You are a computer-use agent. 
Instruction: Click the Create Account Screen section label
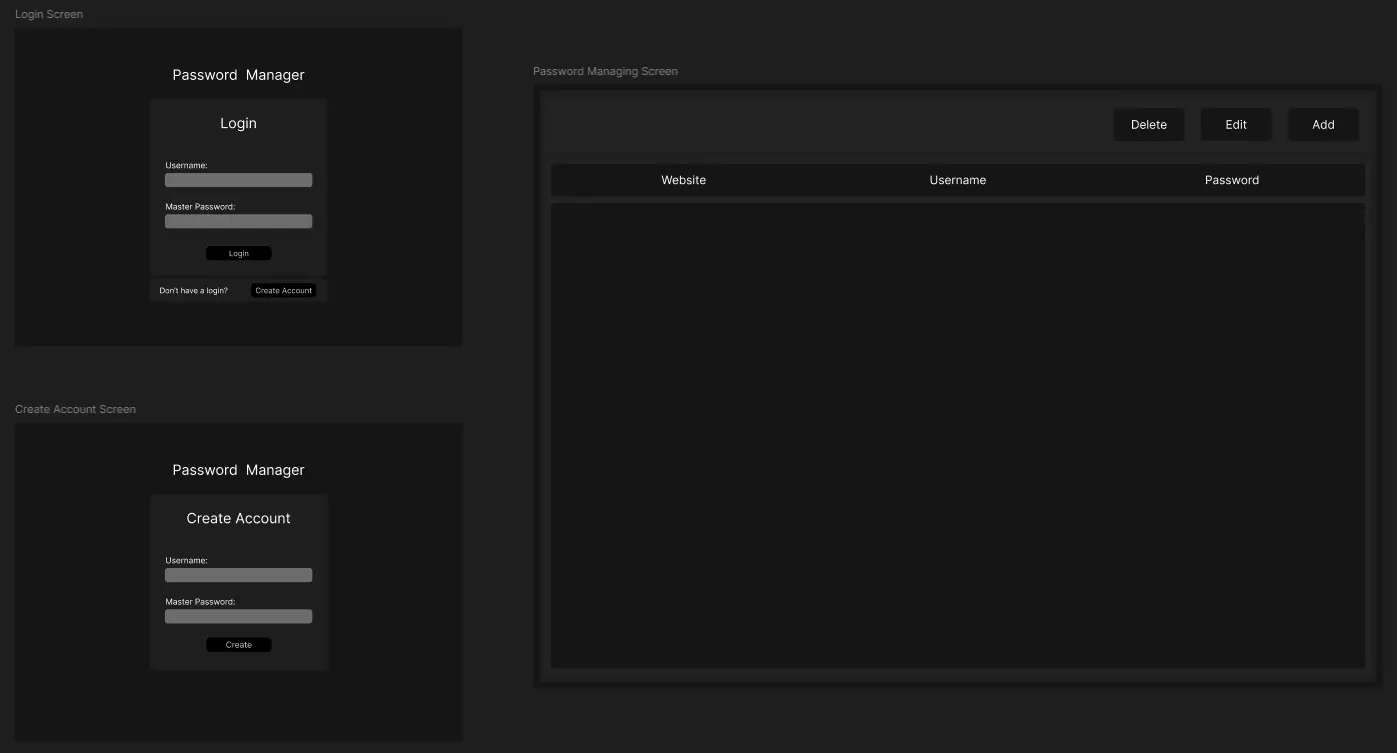point(74,408)
